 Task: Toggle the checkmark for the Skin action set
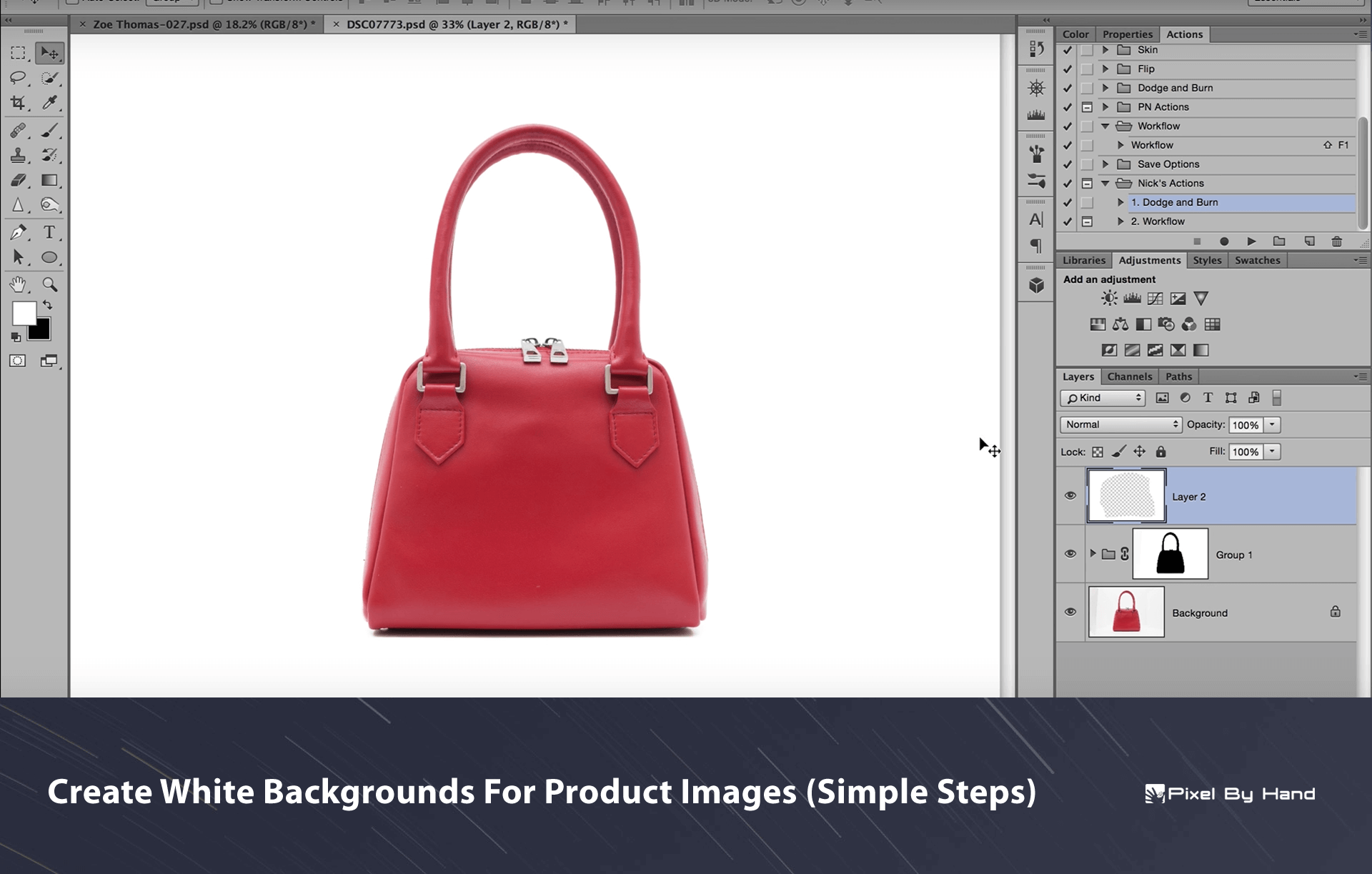[x=1068, y=50]
